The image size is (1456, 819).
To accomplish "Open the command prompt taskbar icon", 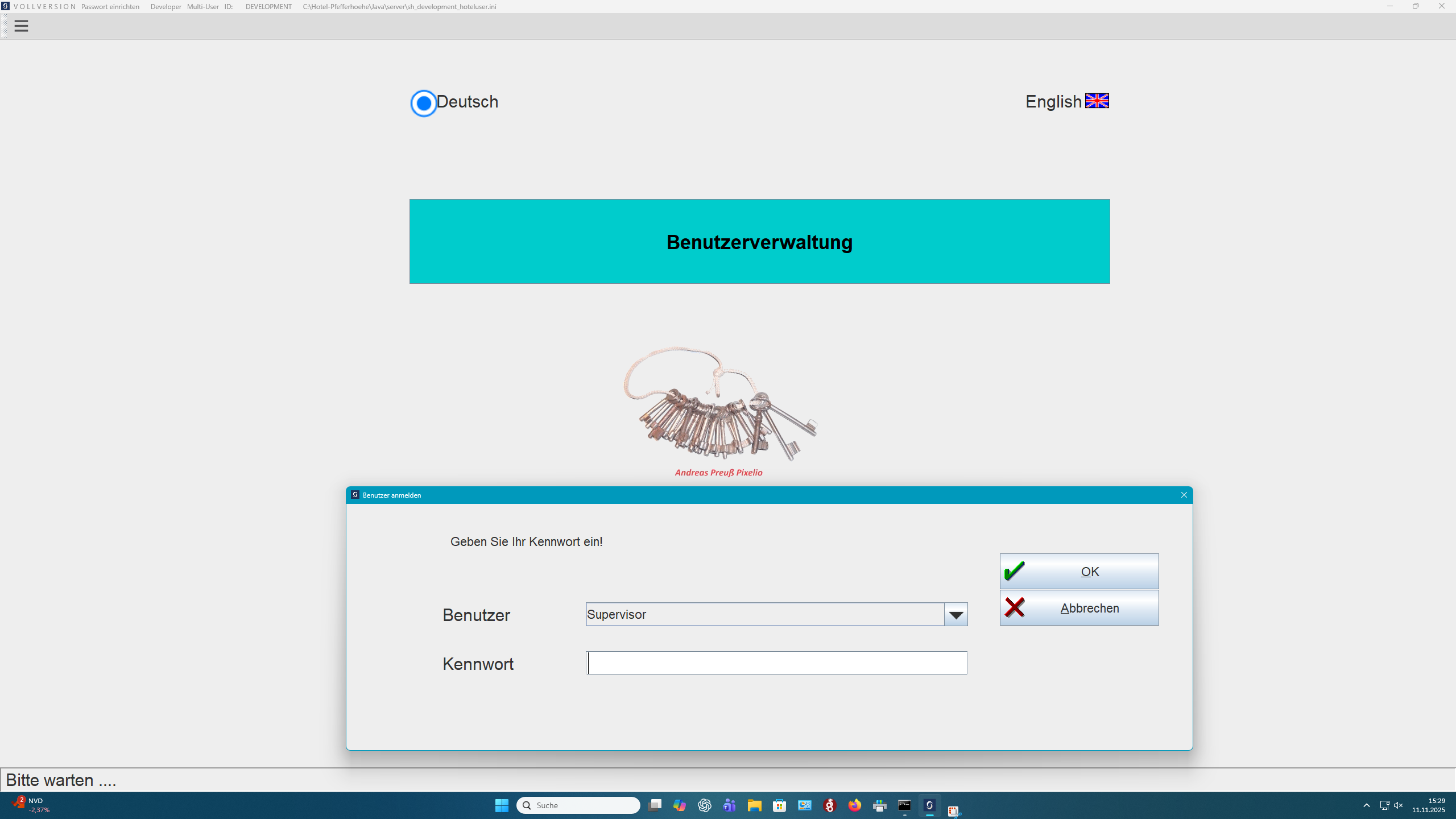I will [904, 805].
